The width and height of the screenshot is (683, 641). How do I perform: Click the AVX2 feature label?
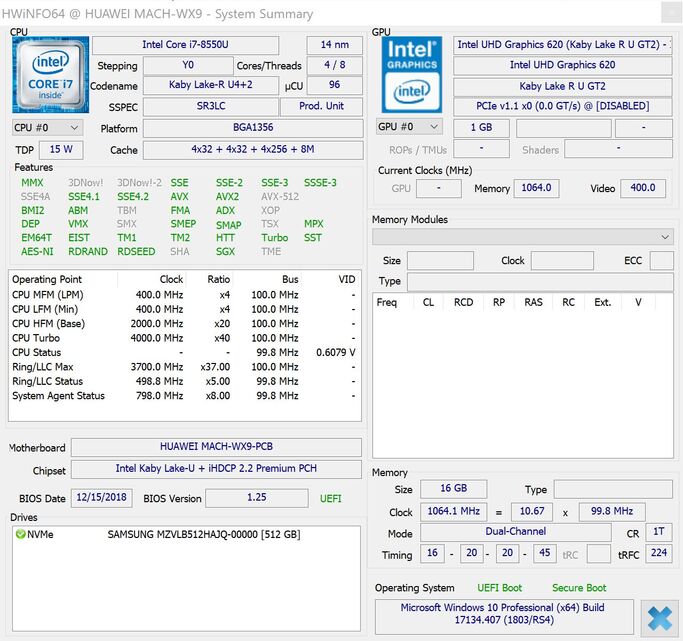(x=227, y=197)
